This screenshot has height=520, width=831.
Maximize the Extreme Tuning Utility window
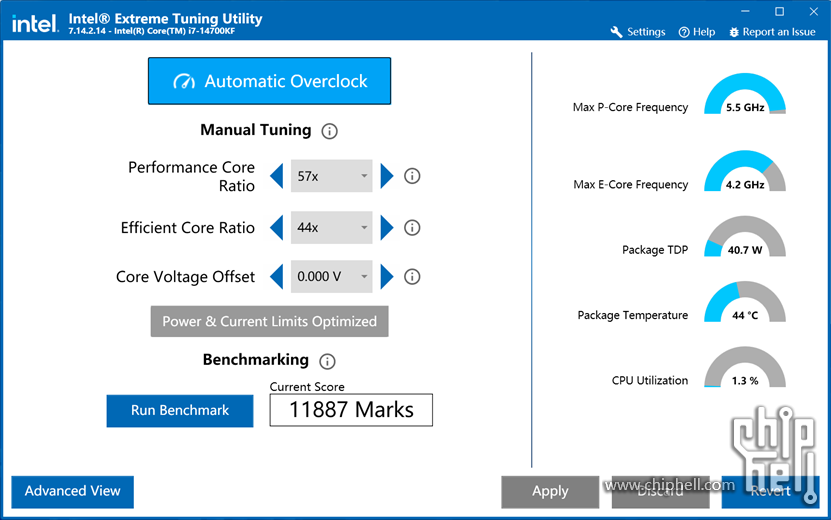(x=779, y=11)
